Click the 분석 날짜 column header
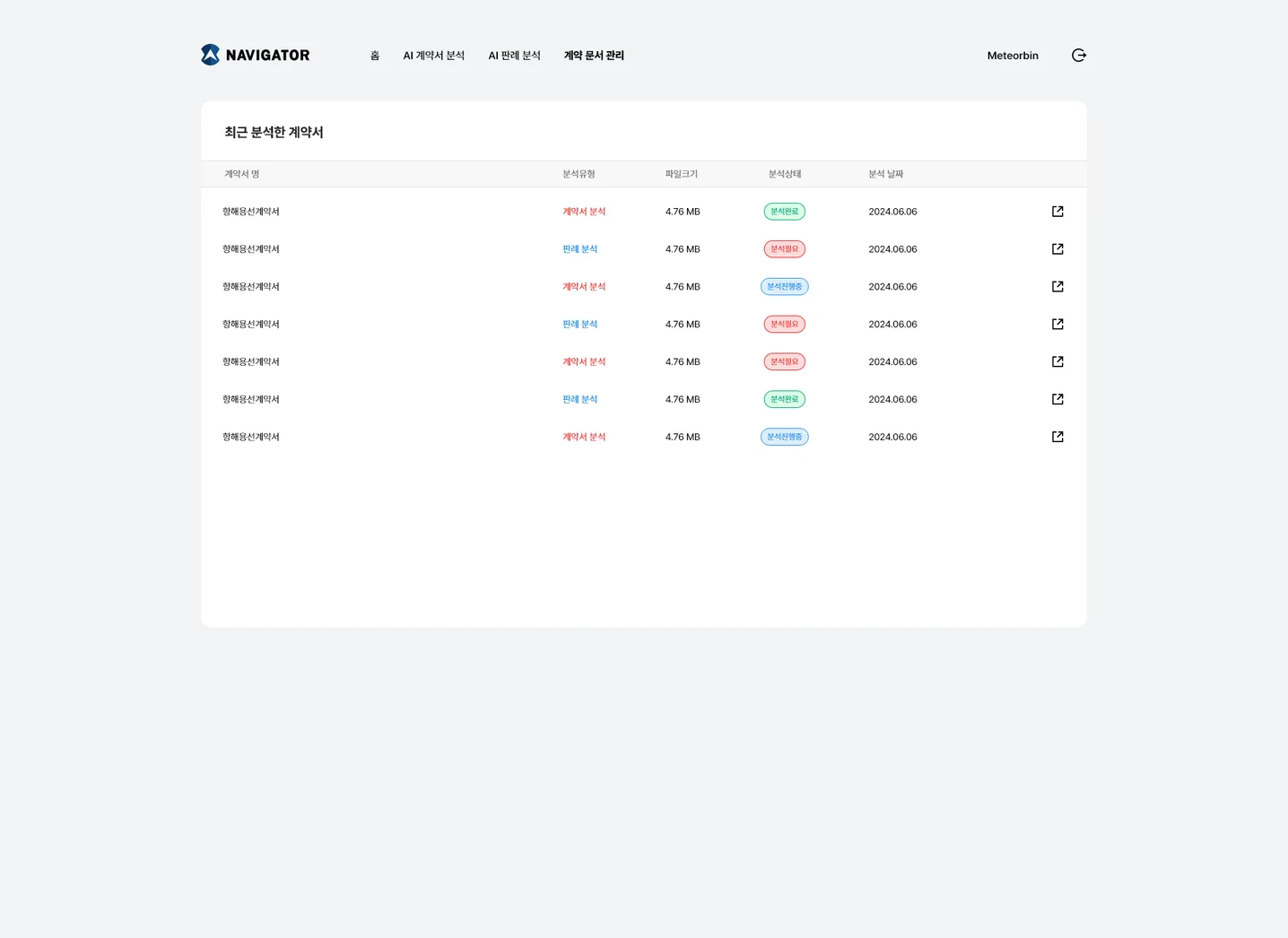 pos(886,174)
